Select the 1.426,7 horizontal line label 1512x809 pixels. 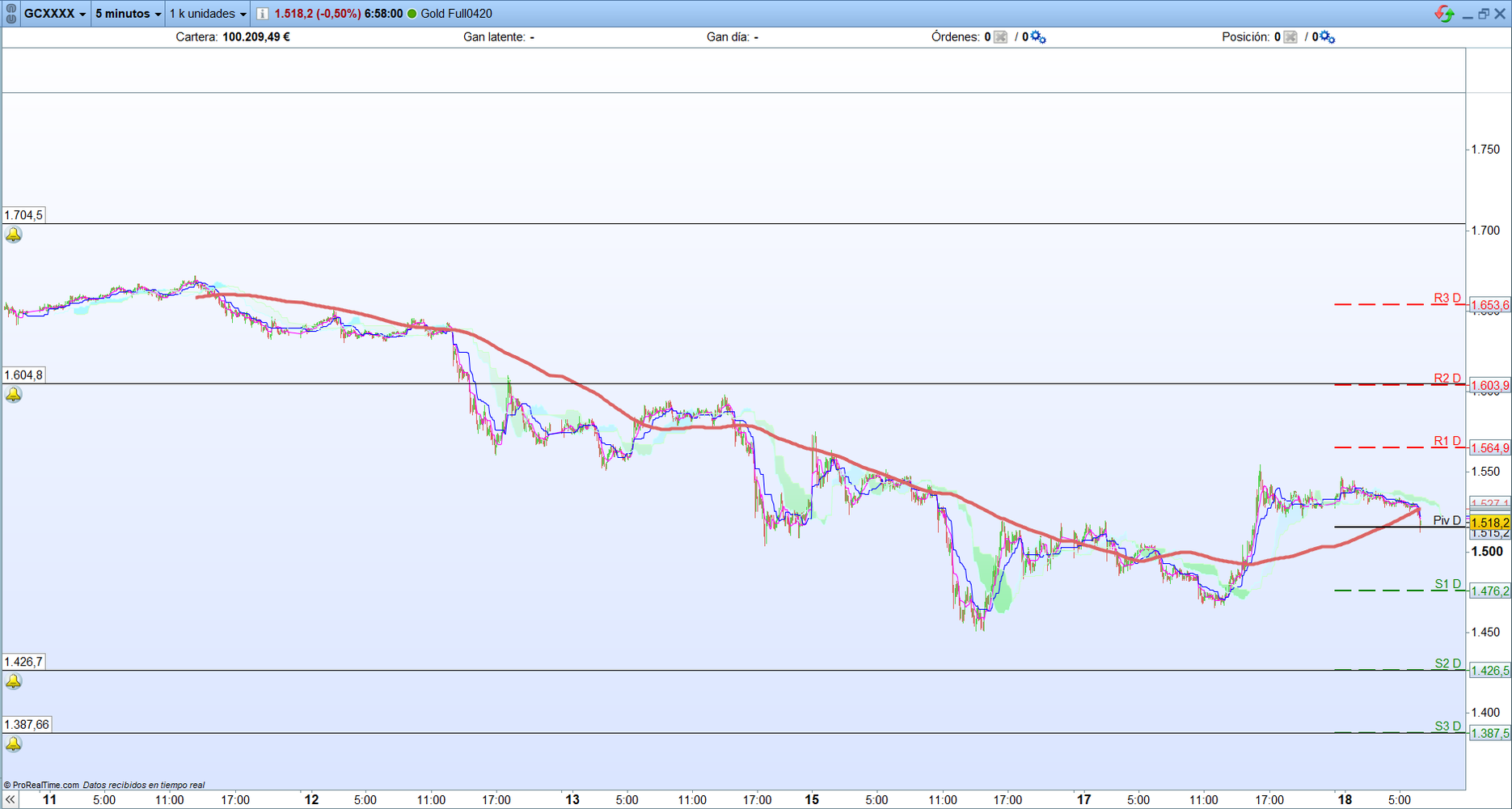(23, 662)
